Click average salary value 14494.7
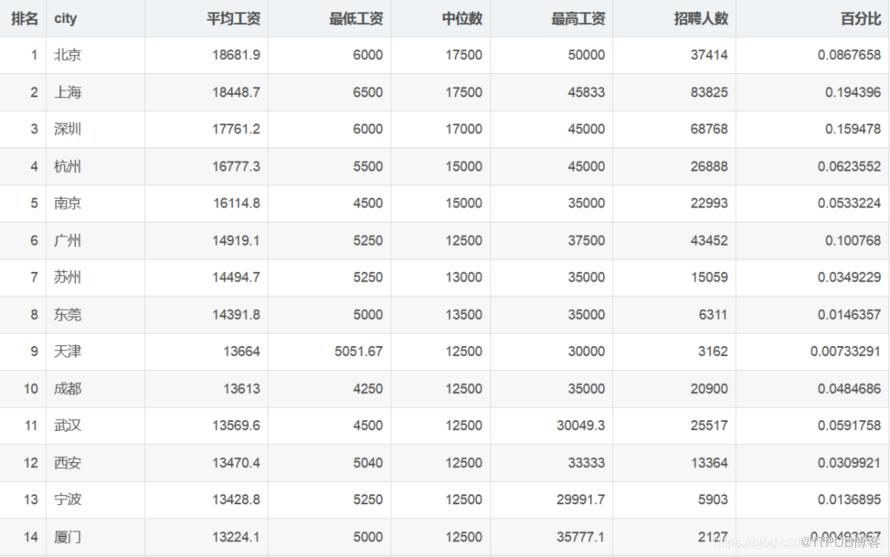This screenshot has height=557, width=890. (x=236, y=277)
